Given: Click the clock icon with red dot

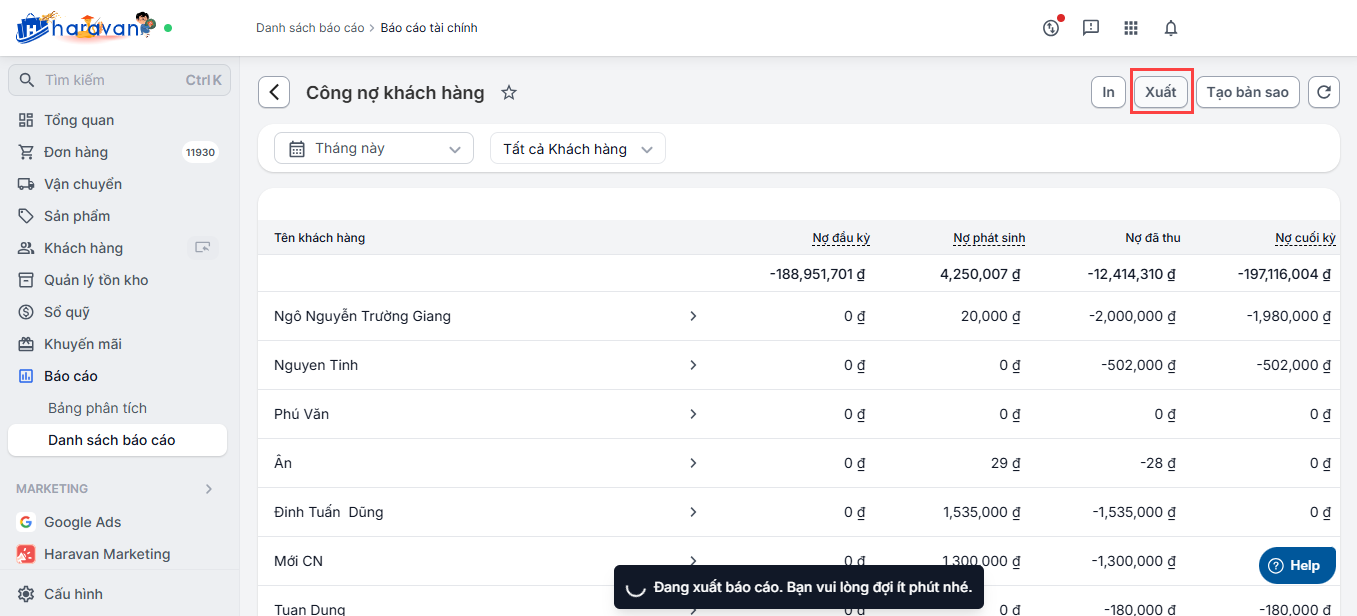Looking at the screenshot, I should click(1050, 28).
